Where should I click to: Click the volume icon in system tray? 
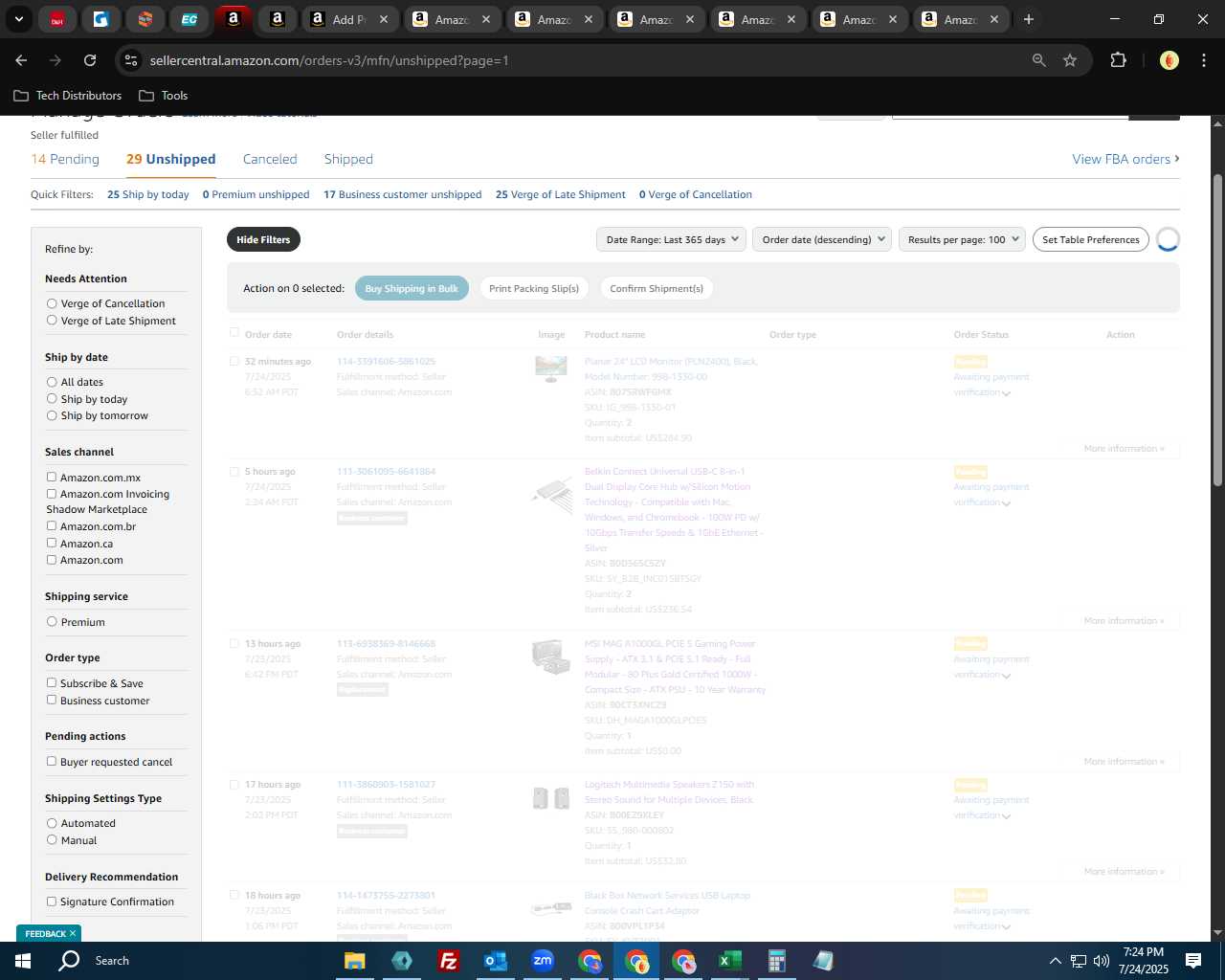[x=1101, y=961]
